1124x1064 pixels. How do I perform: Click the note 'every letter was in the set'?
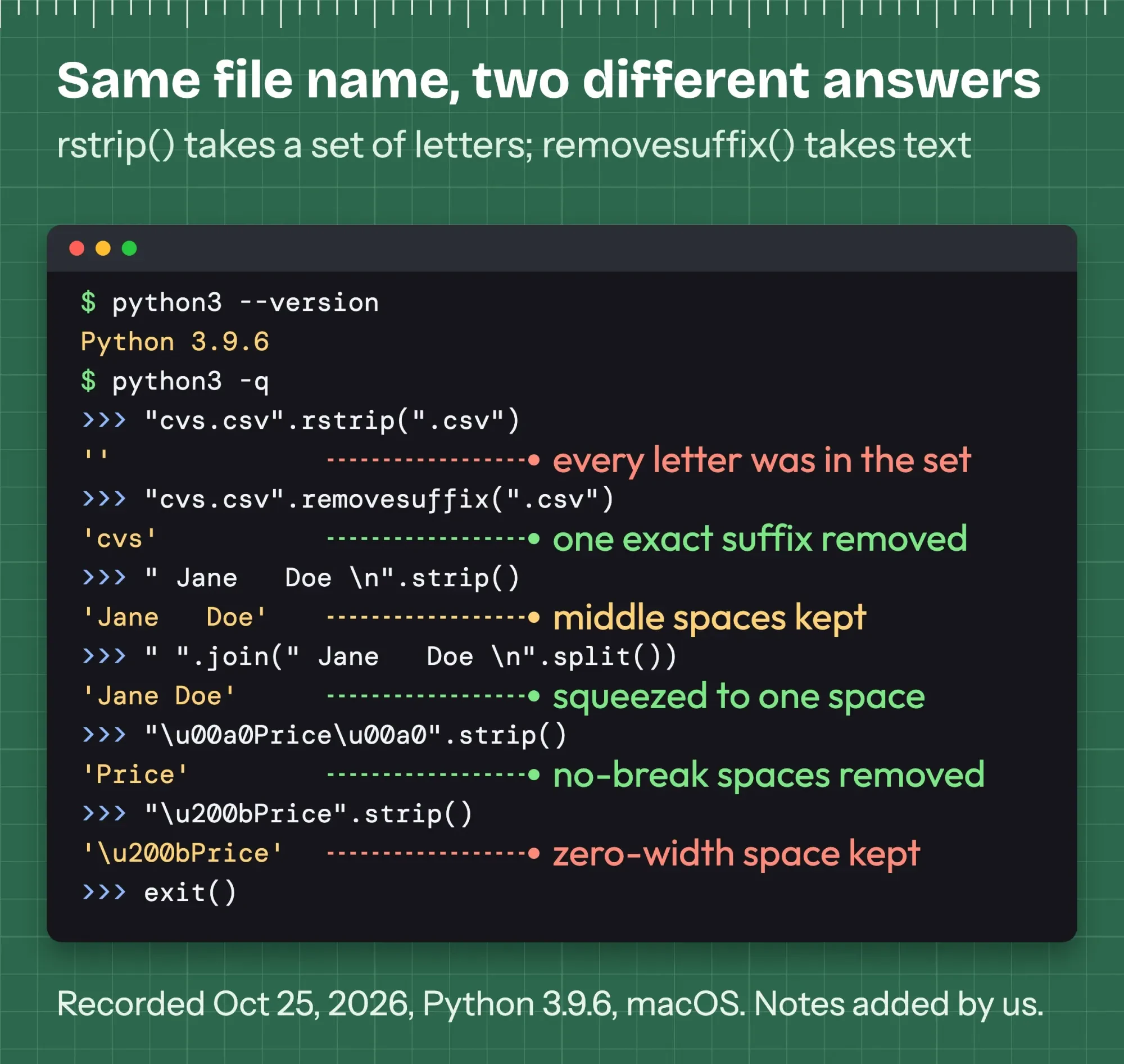click(762, 460)
